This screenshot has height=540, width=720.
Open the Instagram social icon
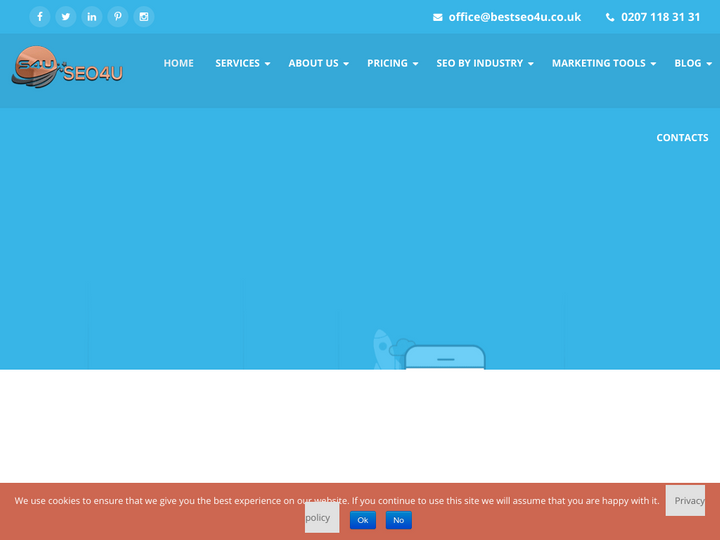144,17
